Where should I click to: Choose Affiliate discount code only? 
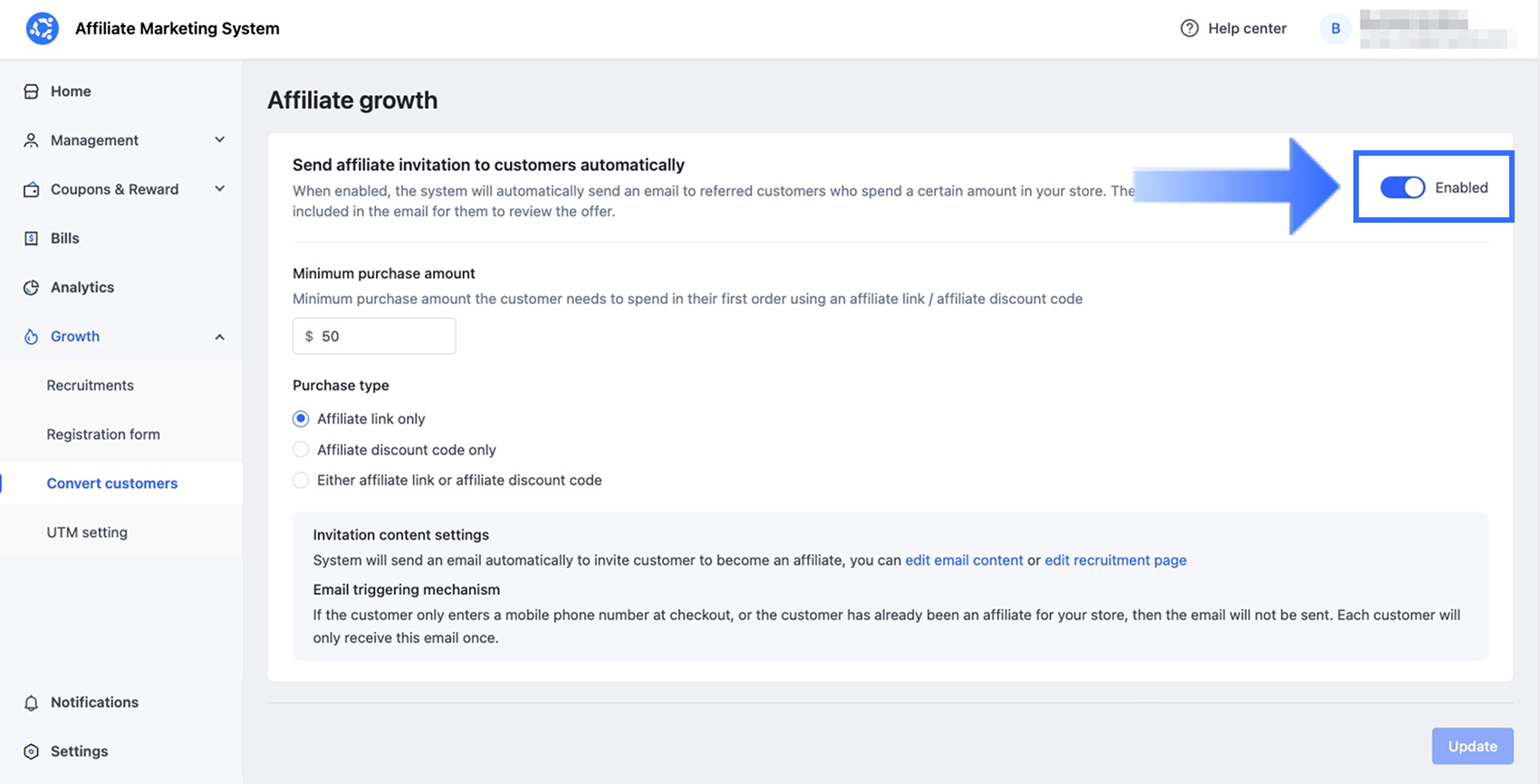coord(301,450)
